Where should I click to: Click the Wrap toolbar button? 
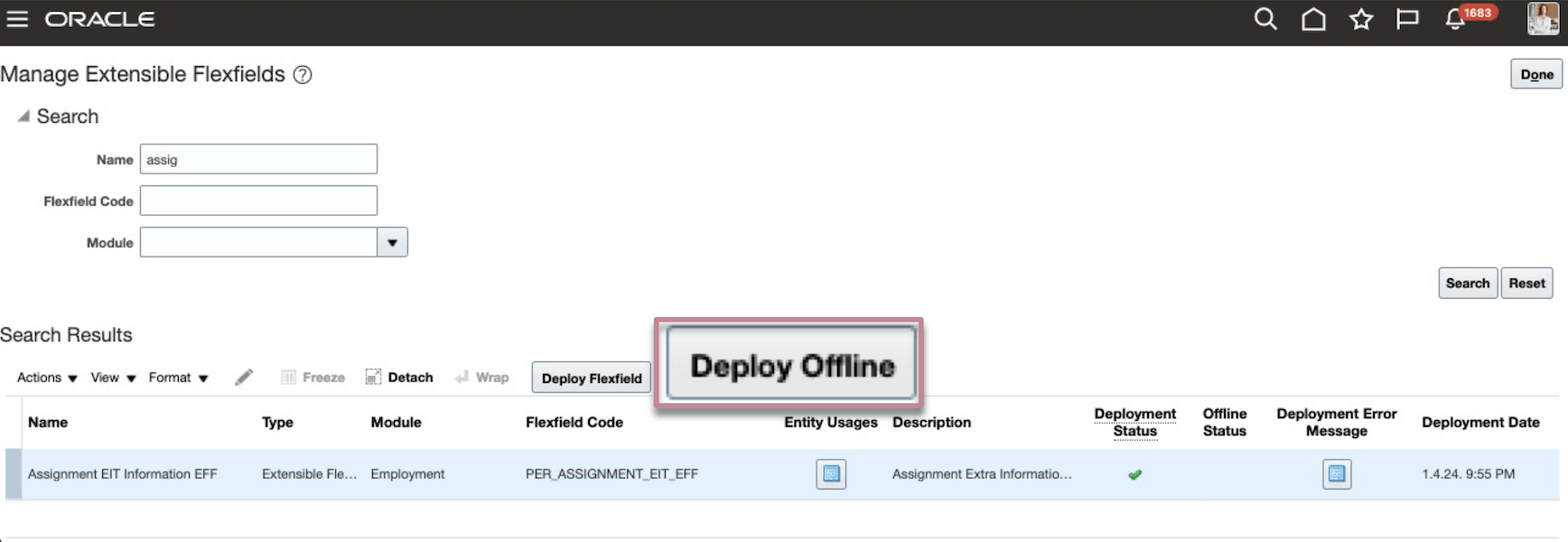[x=482, y=378]
